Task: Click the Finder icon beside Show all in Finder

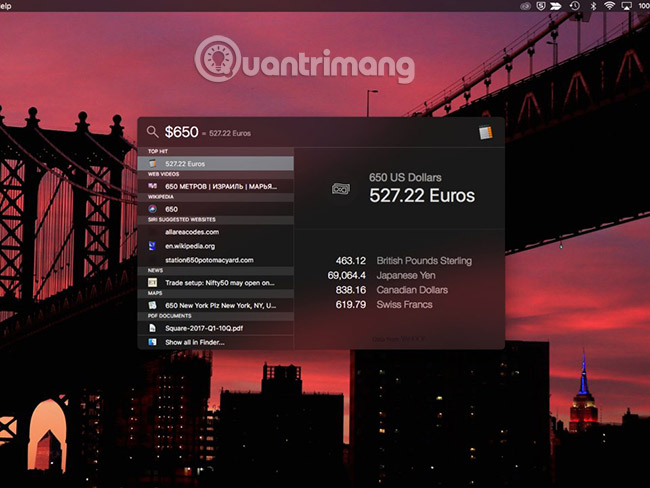Action: [x=153, y=342]
